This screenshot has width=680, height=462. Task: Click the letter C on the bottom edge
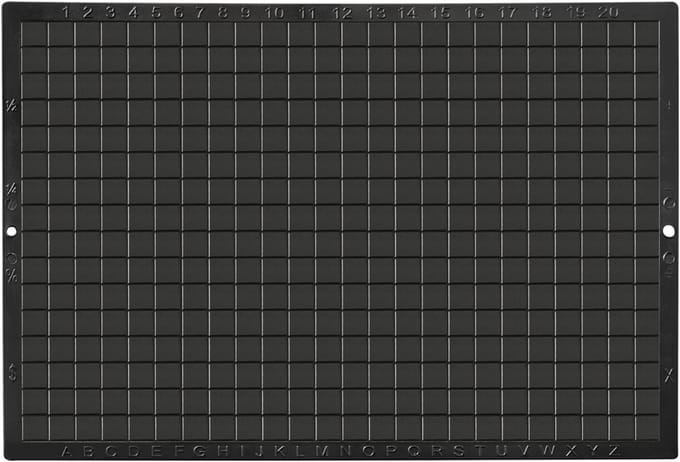click(111, 451)
